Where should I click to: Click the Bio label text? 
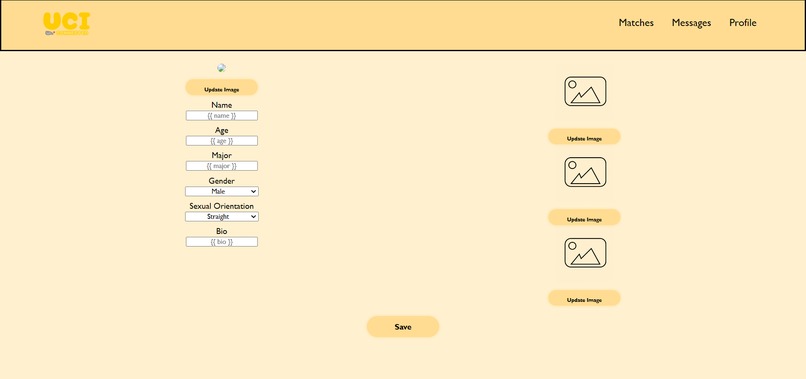pos(222,231)
